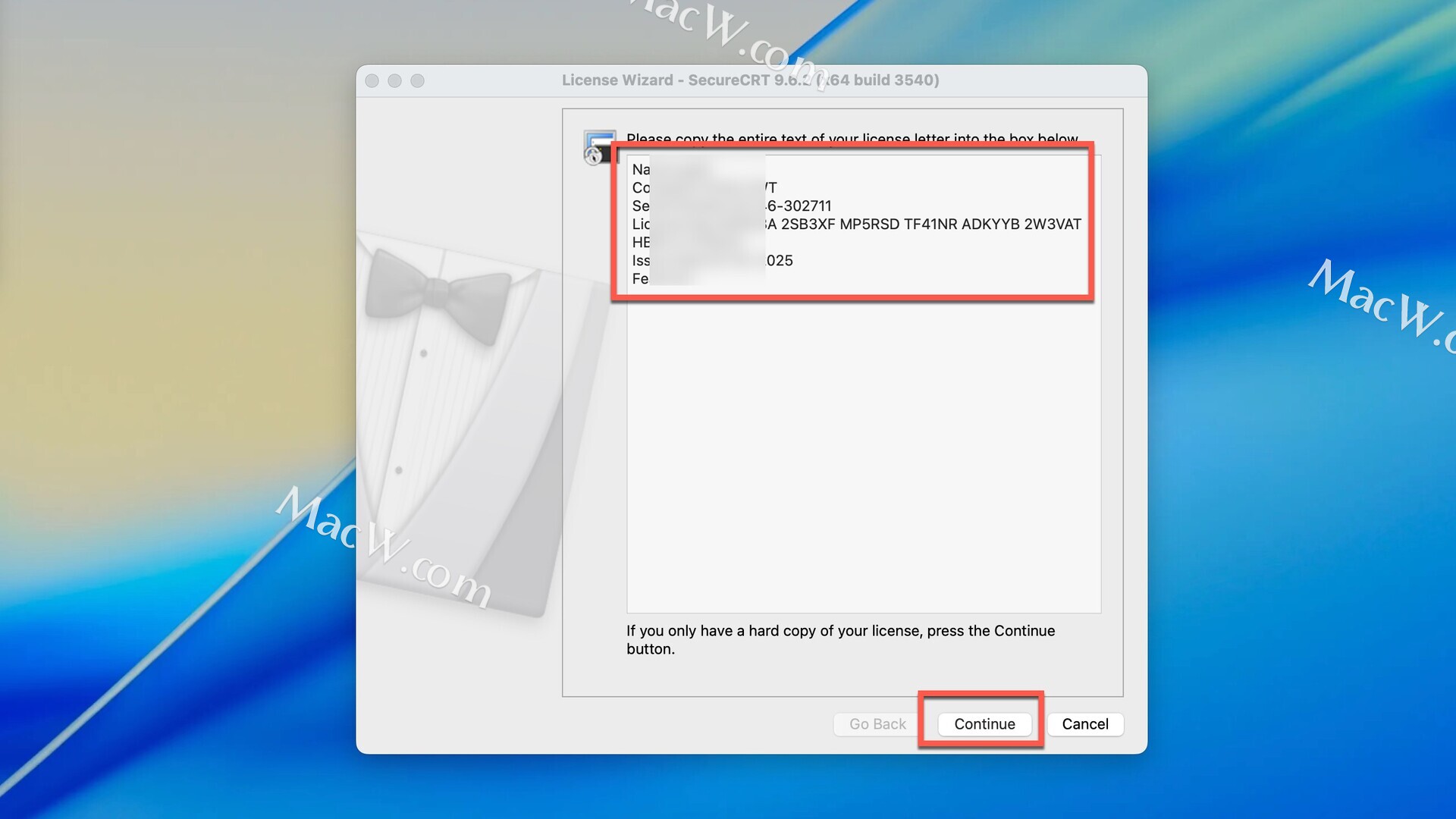
Task: Click the Features line in license text
Action: pyautogui.click(x=641, y=279)
